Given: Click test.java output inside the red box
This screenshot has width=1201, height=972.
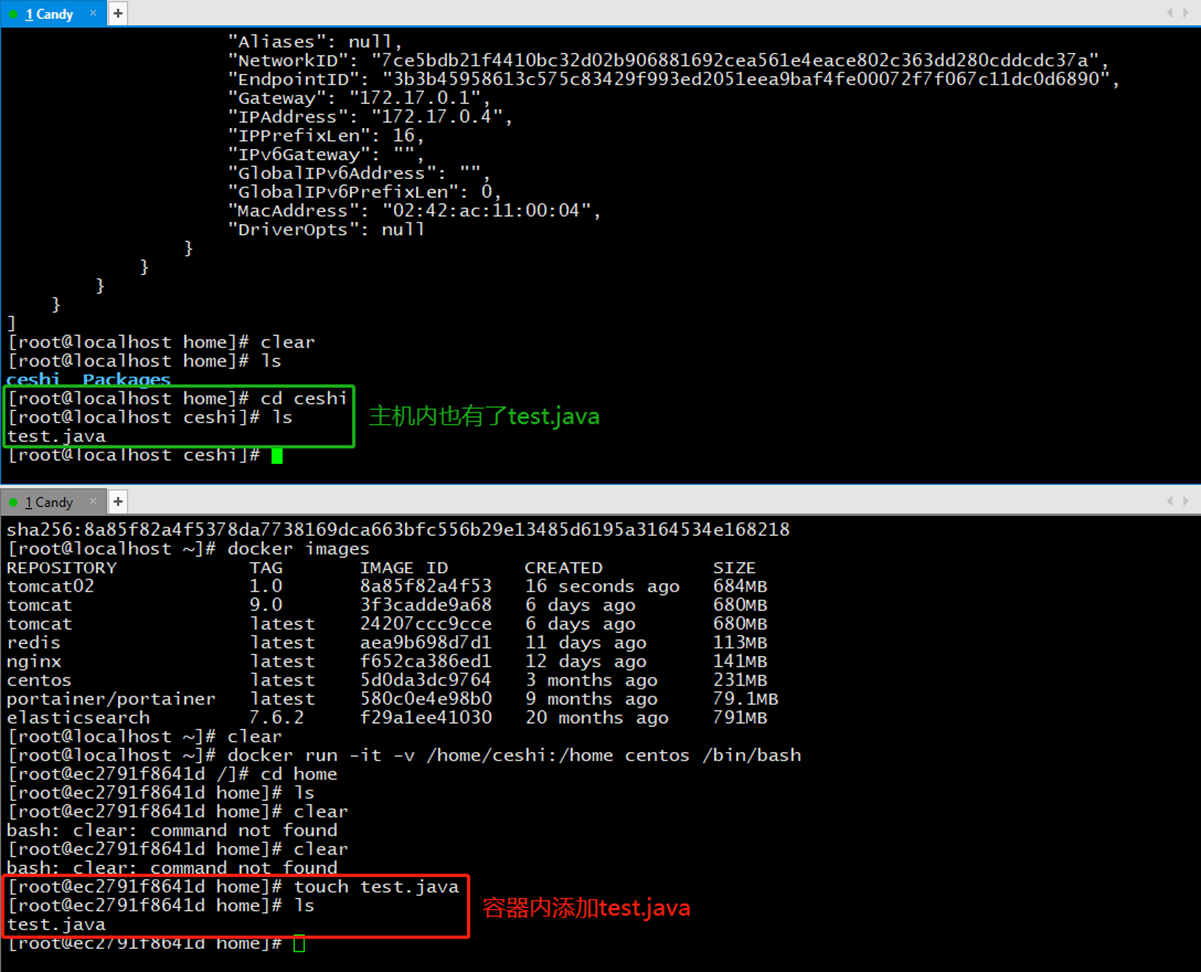Looking at the screenshot, I should [56, 924].
